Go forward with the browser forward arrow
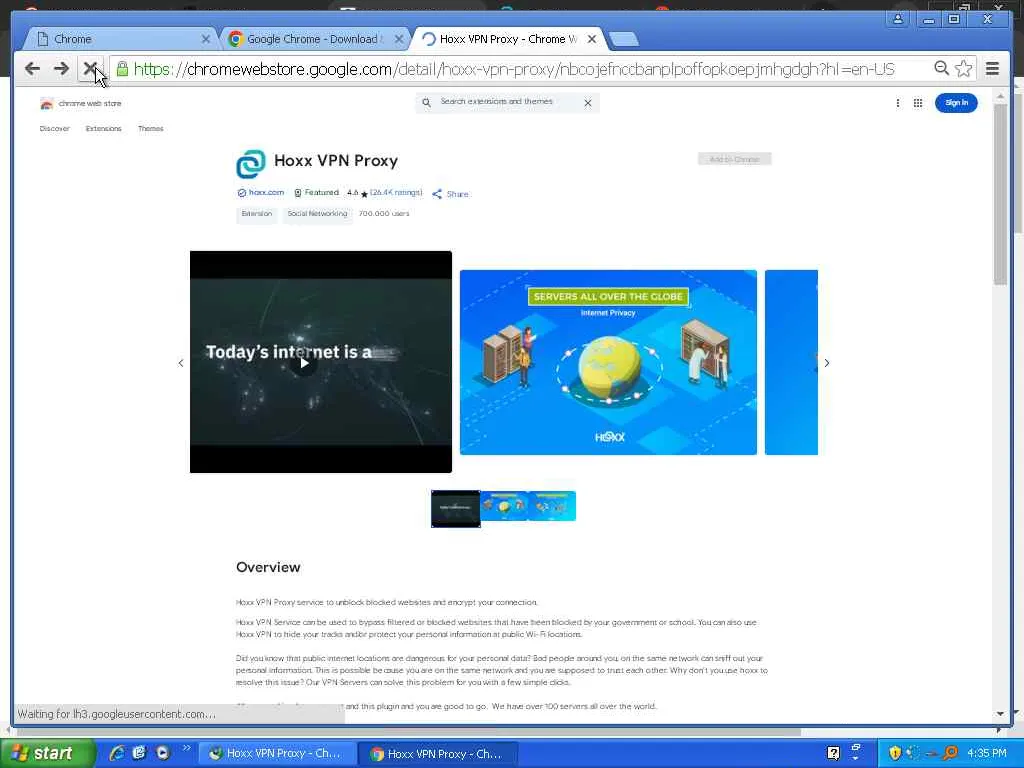1024x768 pixels. pos(61,69)
